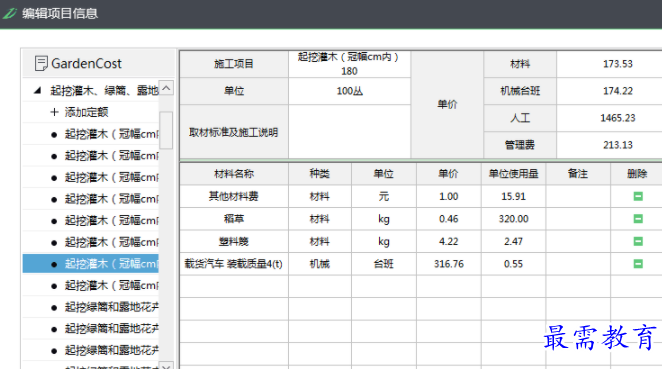The image size is (665, 369).
Task: Click the 种类 column header
Action: pos(320,174)
